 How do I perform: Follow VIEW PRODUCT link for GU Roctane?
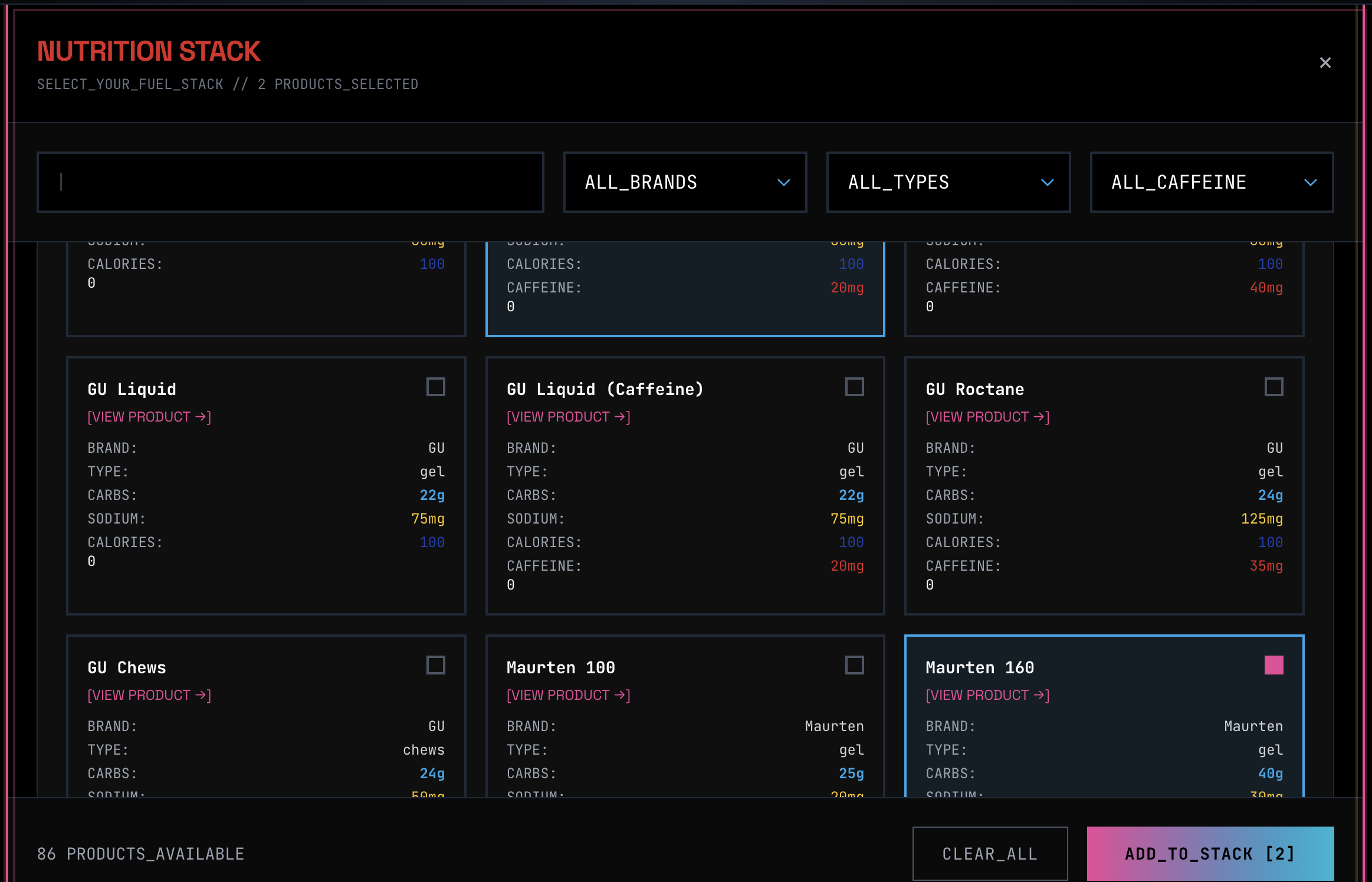click(x=987, y=417)
